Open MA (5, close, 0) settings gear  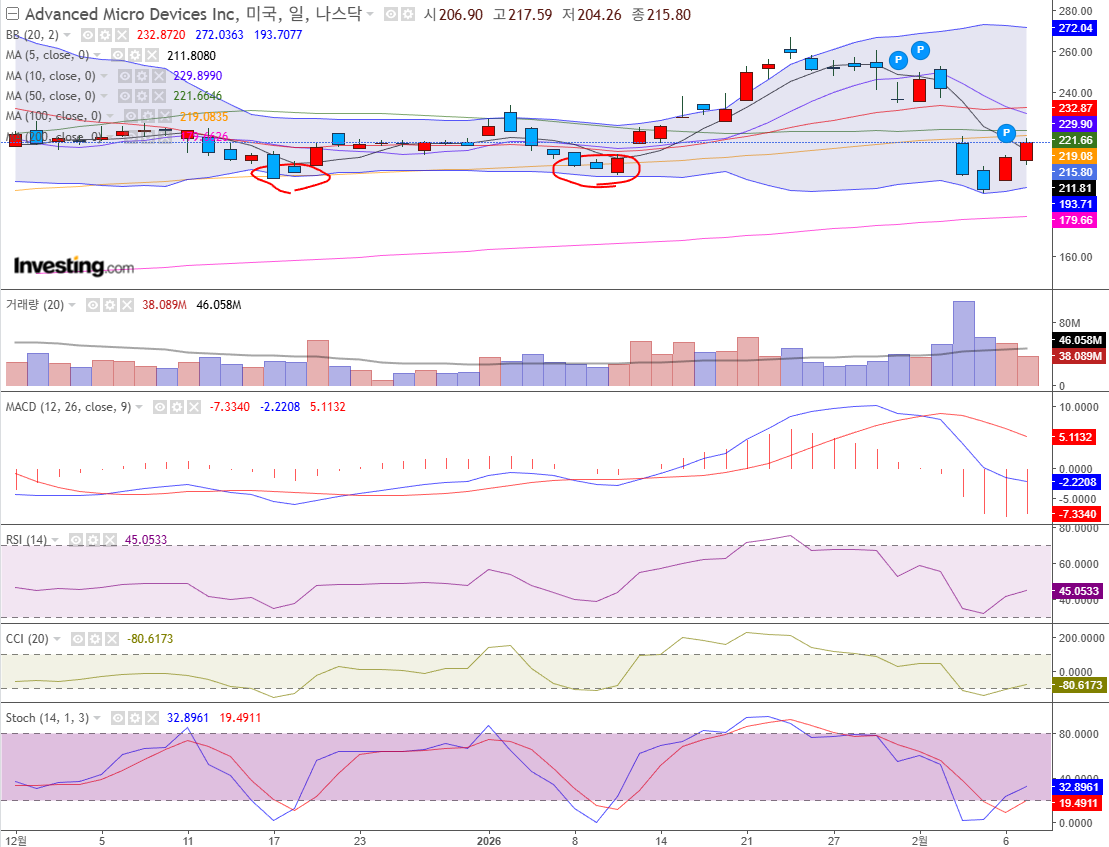pyautogui.click(x=135, y=55)
